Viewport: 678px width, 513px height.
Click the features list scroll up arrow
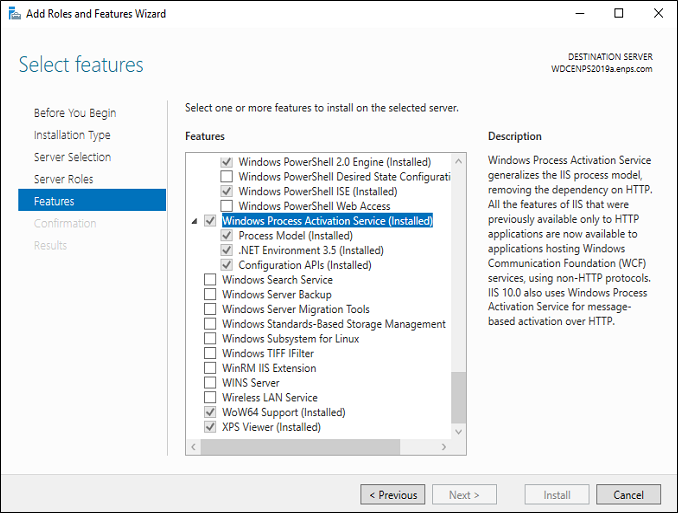[459, 161]
